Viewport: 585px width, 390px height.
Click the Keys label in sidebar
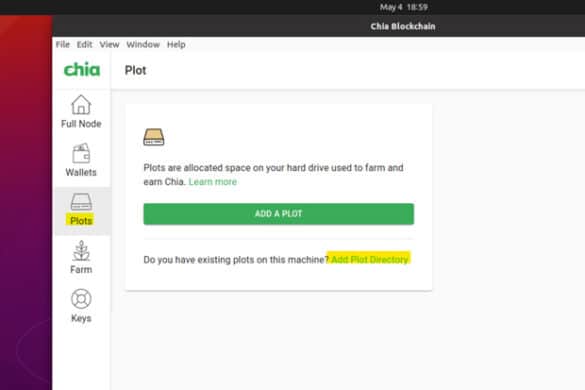(81, 318)
